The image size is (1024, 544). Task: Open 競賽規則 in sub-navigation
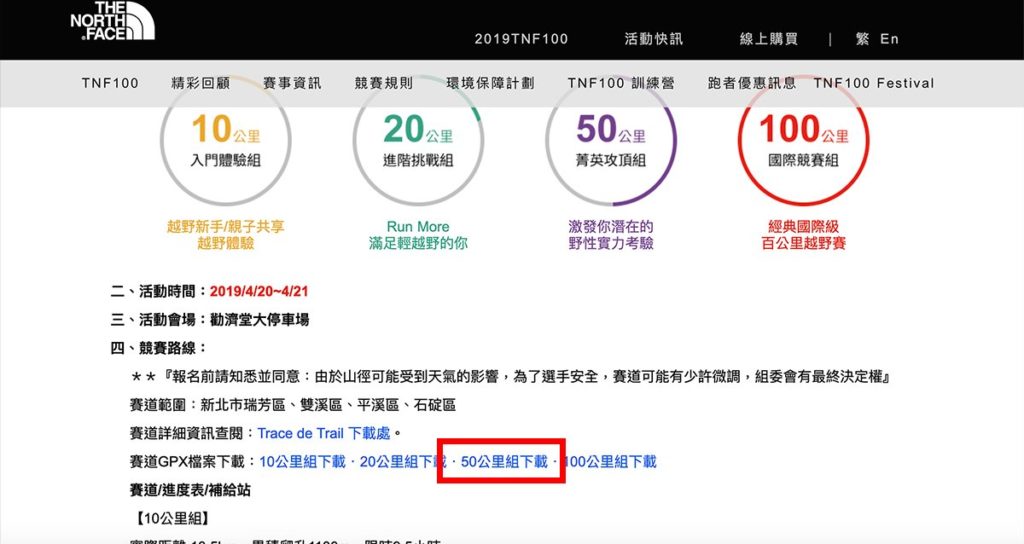click(x=384, y=84)
